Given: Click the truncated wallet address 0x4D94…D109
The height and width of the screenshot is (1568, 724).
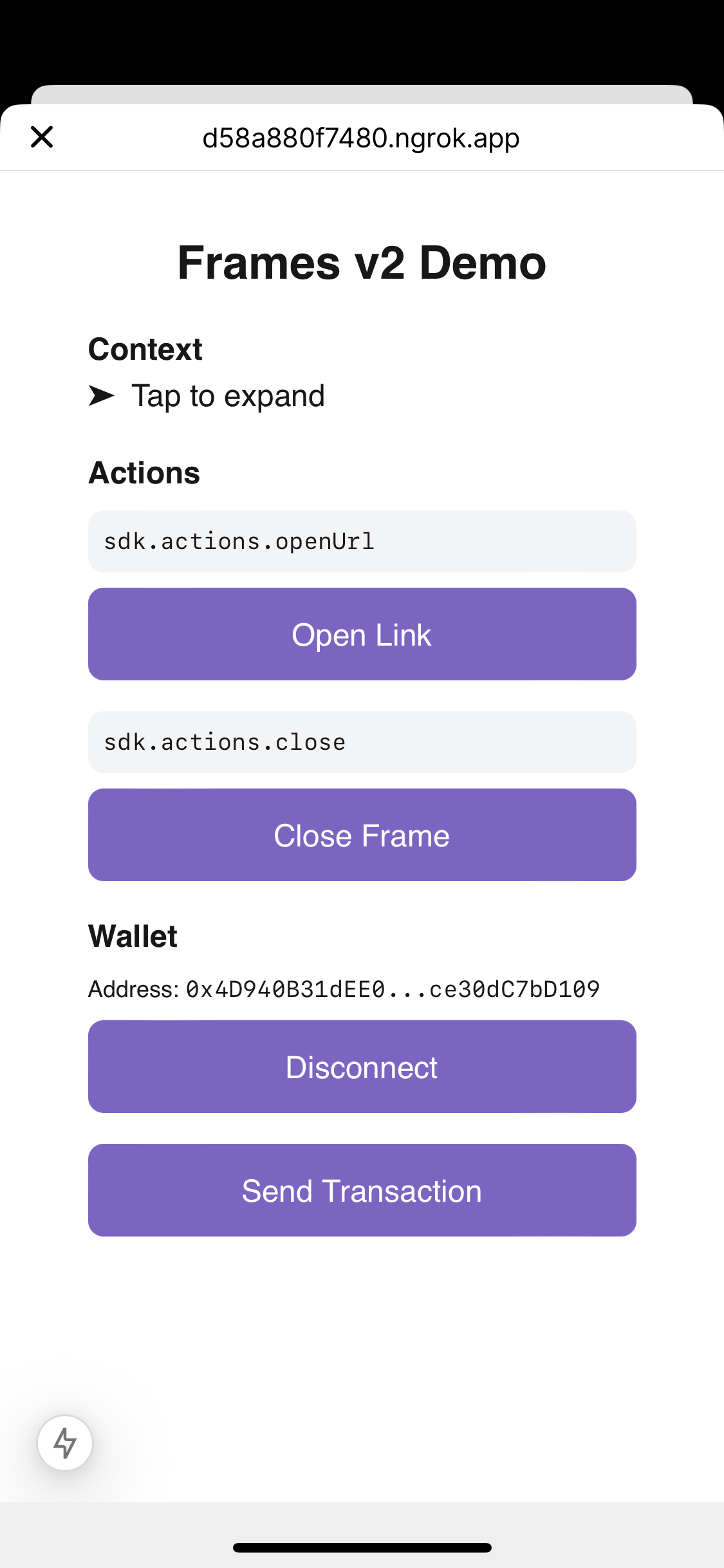Looking at the screenshot, I should 393,989.
